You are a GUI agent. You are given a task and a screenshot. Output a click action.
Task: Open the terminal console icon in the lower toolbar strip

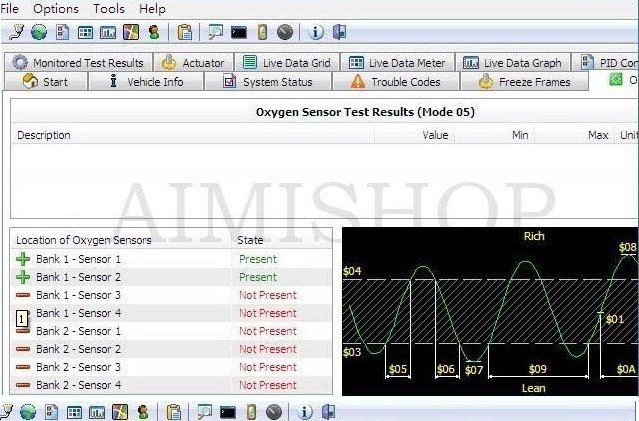coord(227,412)
